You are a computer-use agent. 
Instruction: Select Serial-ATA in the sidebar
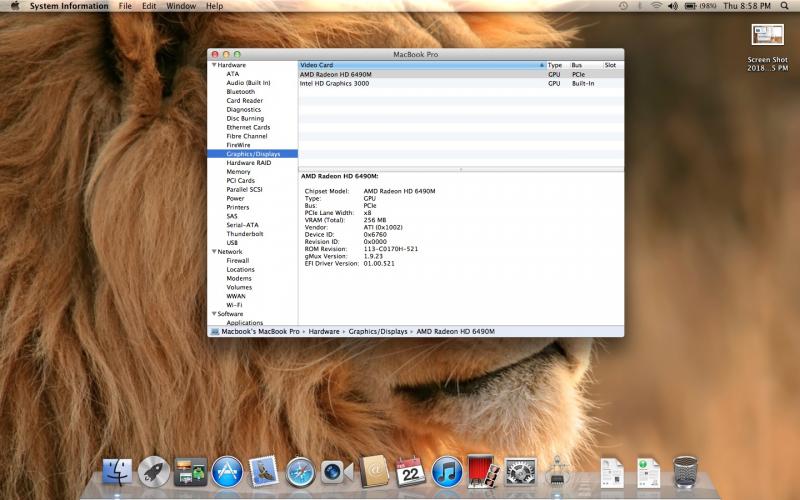coord(242,225)
